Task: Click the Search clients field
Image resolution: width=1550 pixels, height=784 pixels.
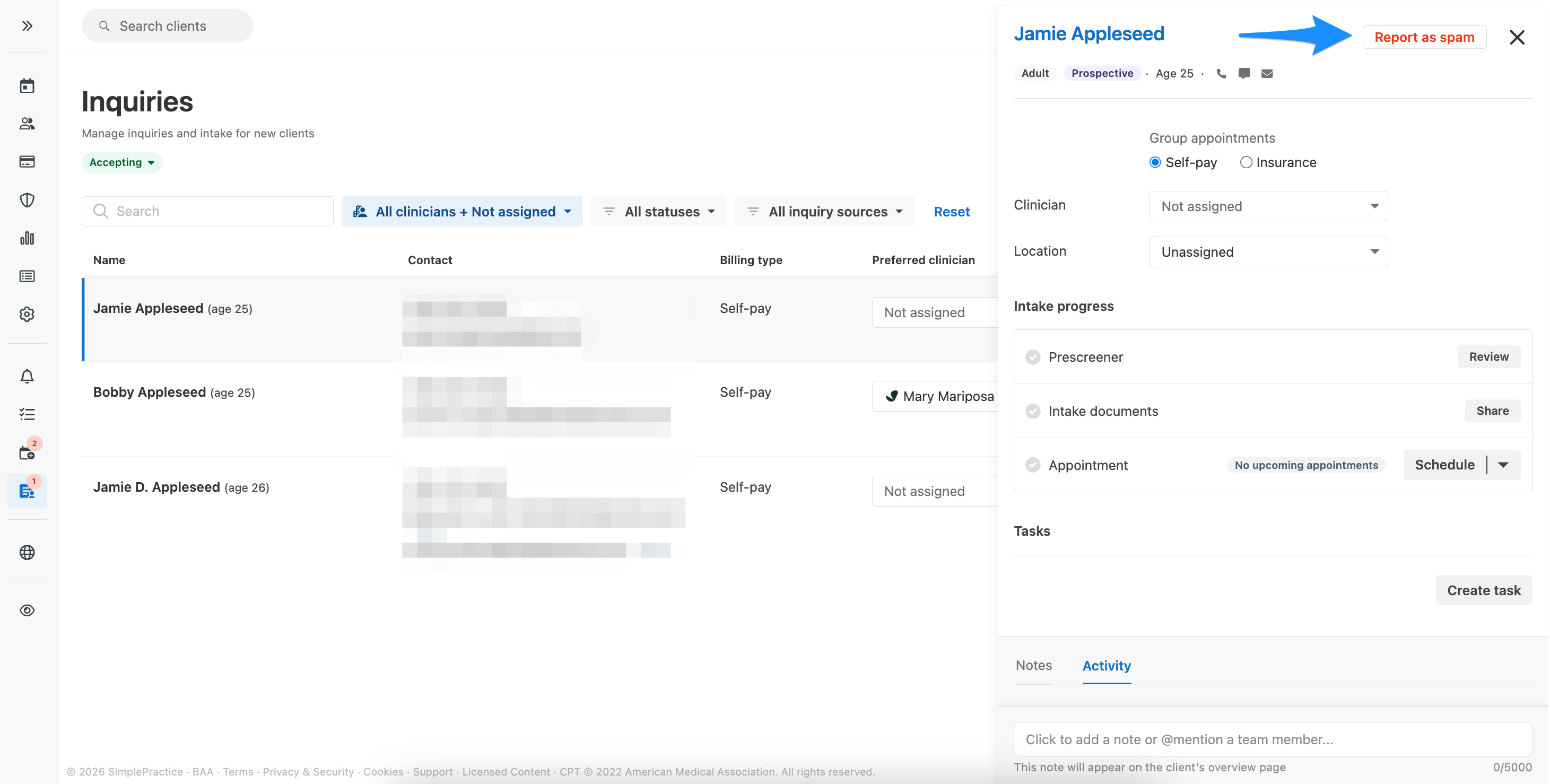Action: coord(167,26)
